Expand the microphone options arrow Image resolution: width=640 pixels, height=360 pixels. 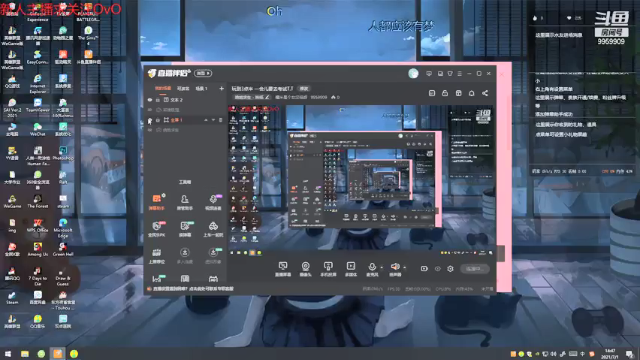pyautogui.click(x=382, y=268)
